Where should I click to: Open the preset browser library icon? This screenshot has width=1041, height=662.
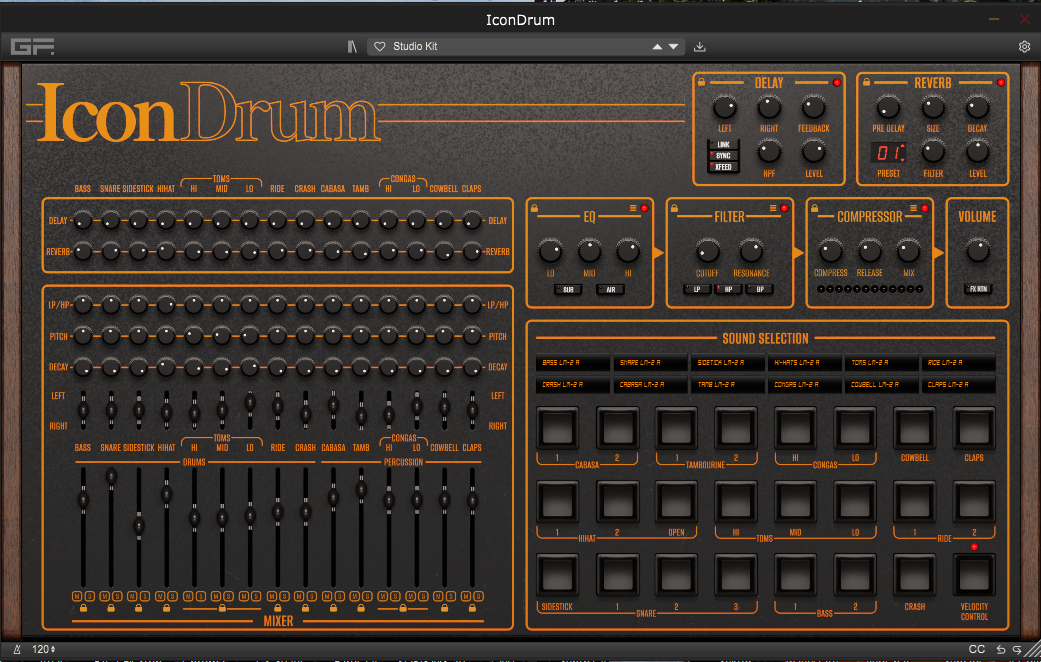(x=352, y=46)
